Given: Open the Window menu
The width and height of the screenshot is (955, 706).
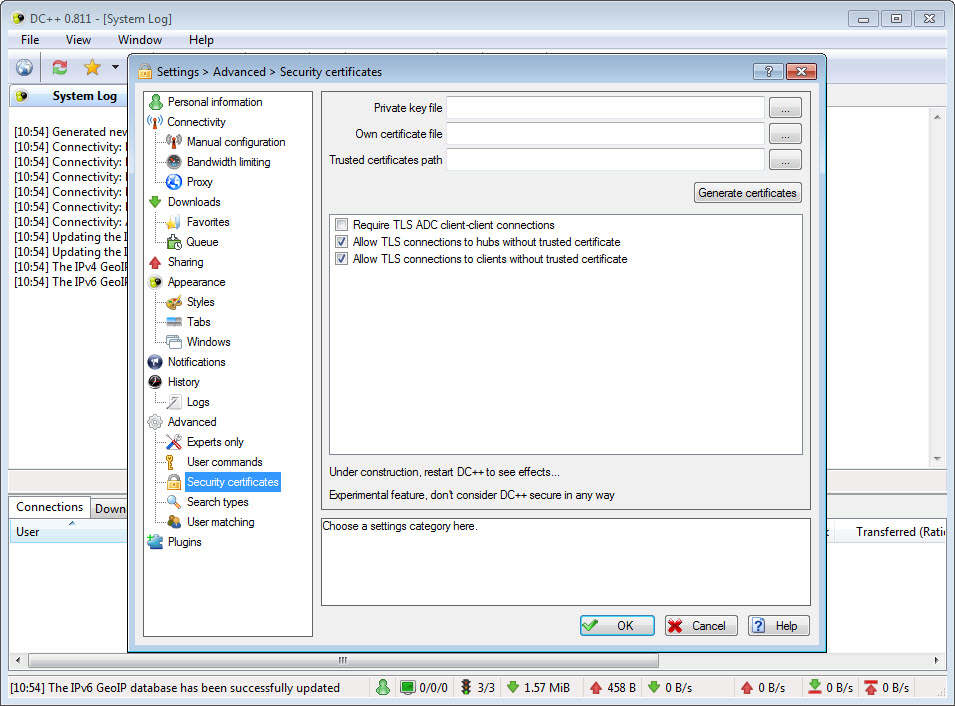Looking at the screenshot, I should point(139,40).
